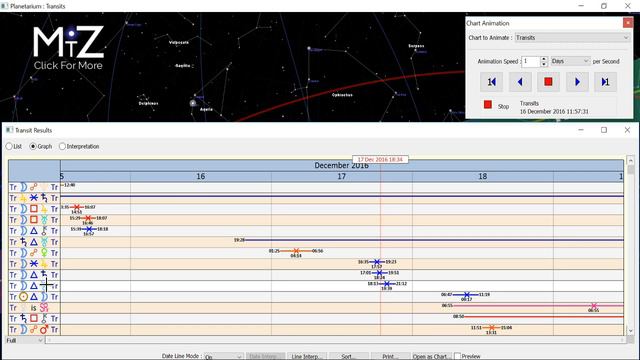Click the Sun glyph in the Sun trine Moon row
This screenshot has width=640, height=360.
24,297
